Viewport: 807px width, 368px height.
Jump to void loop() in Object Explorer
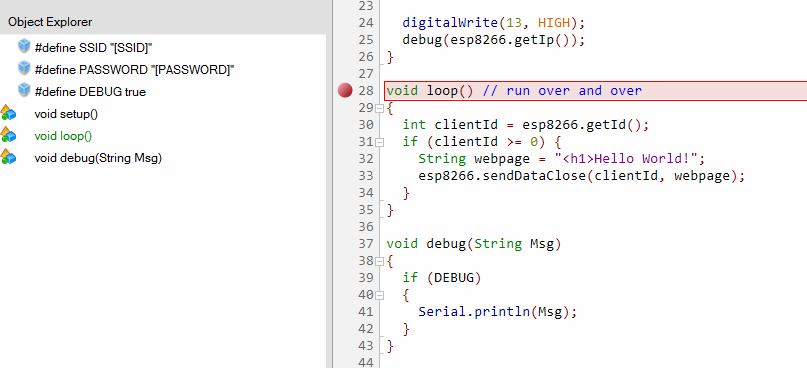coord(63,136)
